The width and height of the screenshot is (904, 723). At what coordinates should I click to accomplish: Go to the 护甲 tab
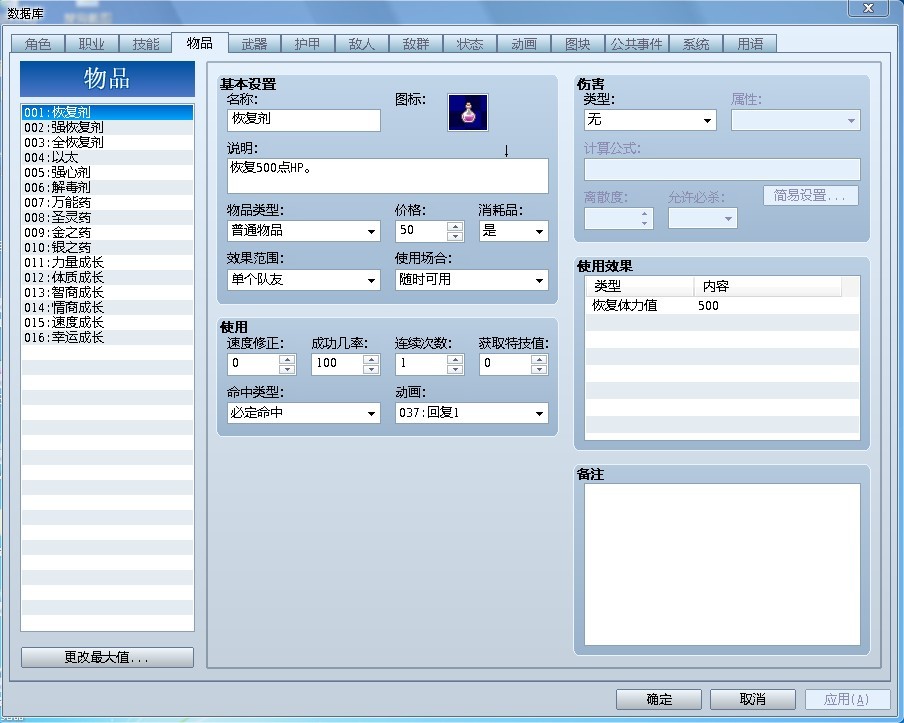[308, 44]
